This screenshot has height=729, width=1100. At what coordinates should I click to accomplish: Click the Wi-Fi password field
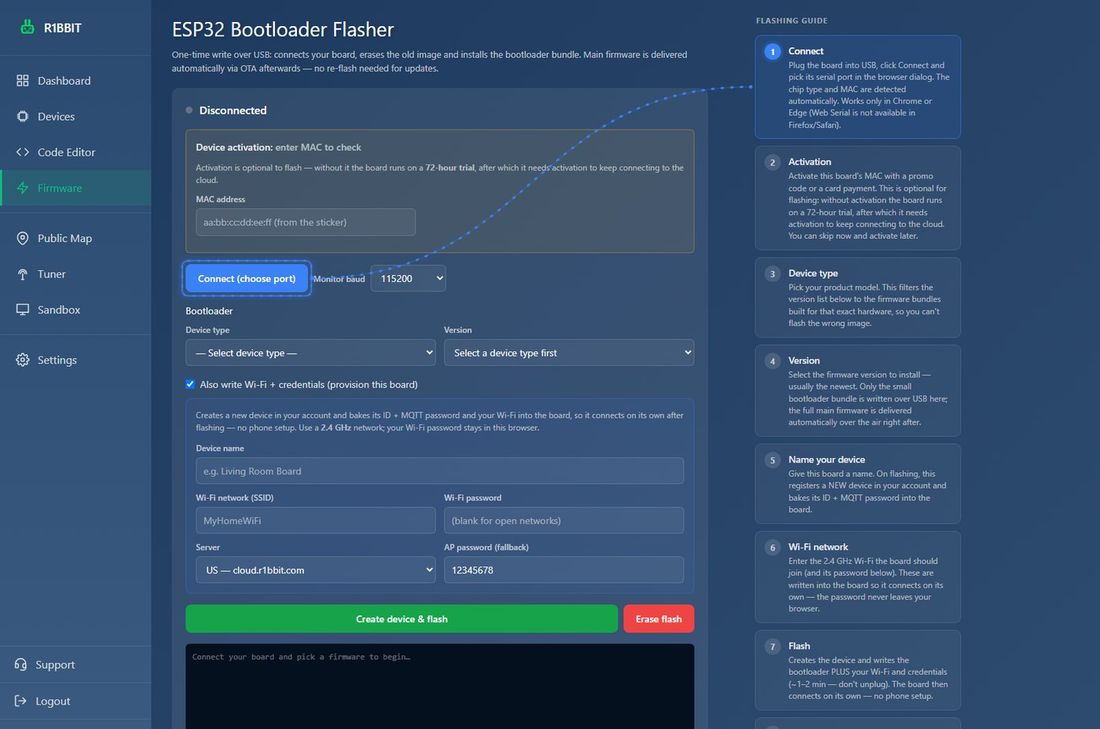[564, 521]
